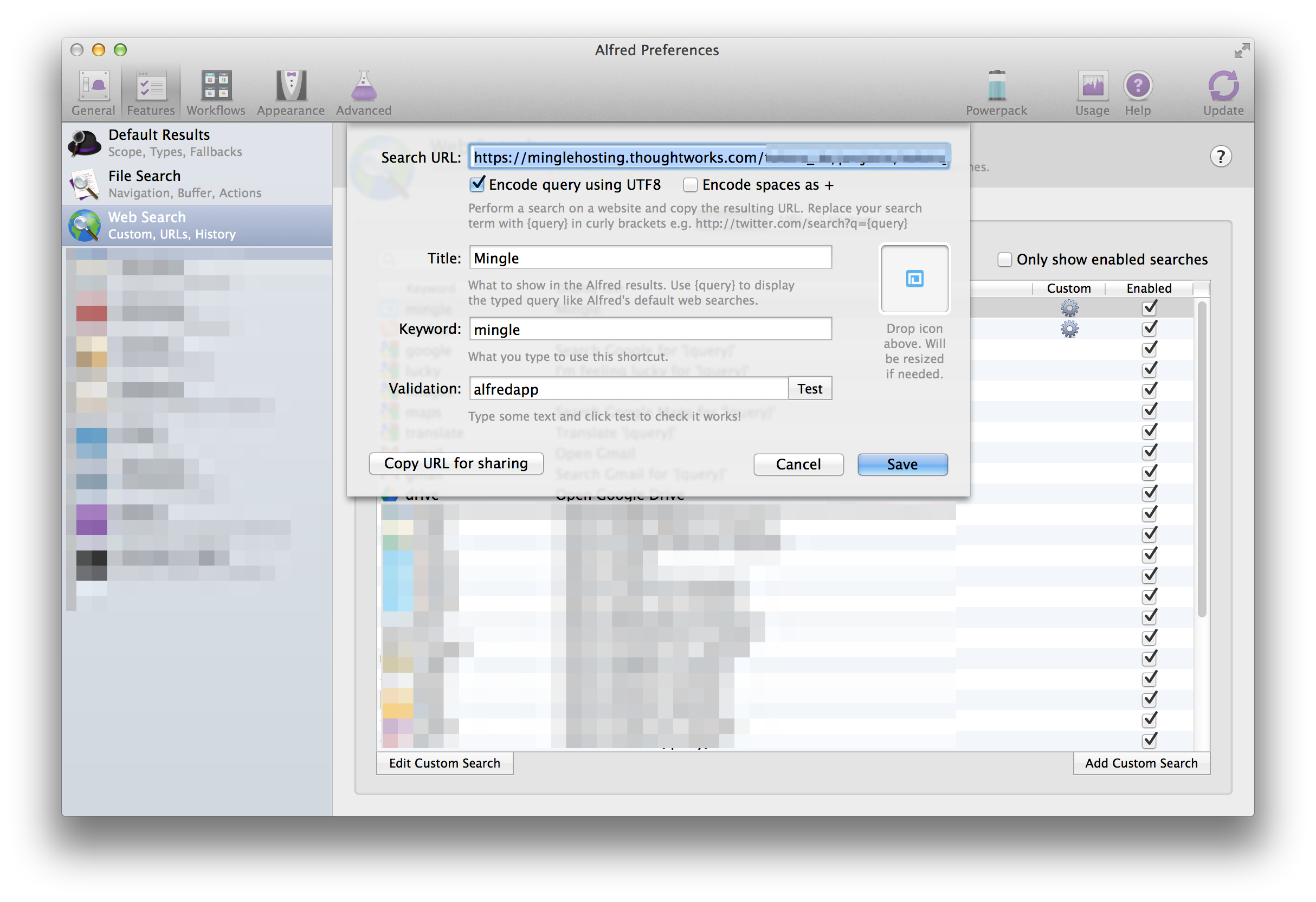Click the Web Search globe icon

coord(85,225)
